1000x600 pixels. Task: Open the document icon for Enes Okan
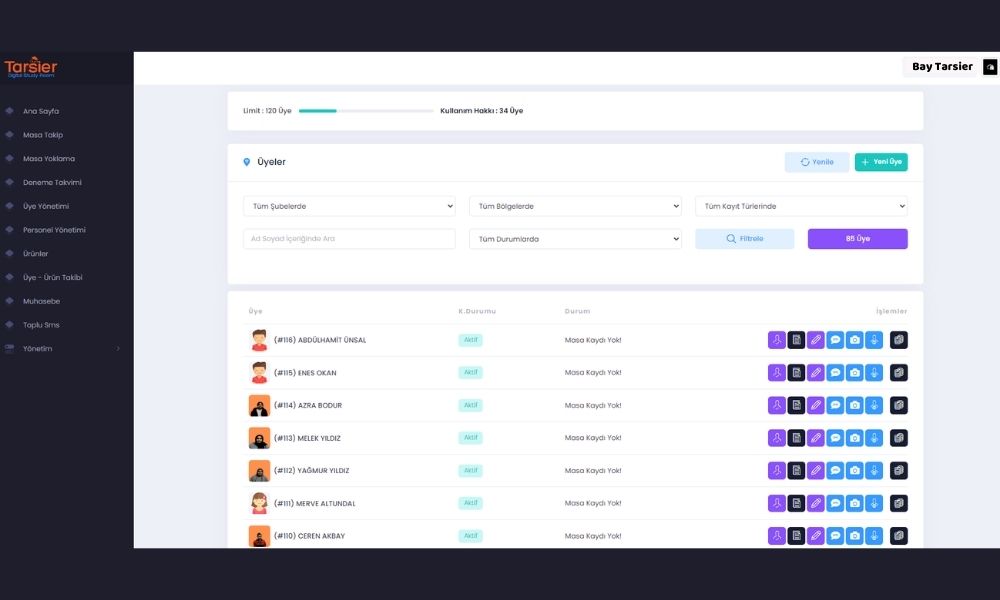tap(796, 373)
